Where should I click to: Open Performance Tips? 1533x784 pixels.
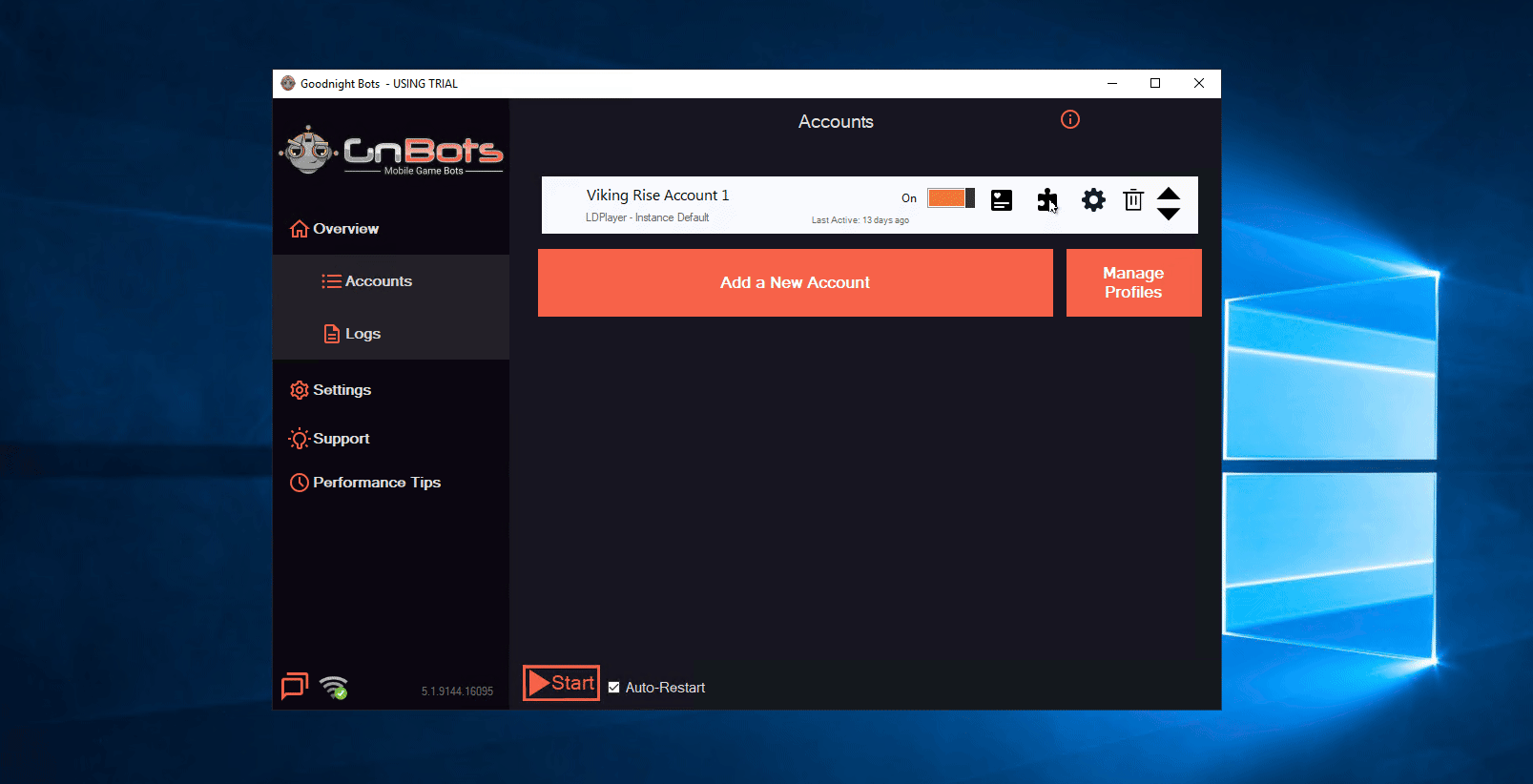pos(365,483)
